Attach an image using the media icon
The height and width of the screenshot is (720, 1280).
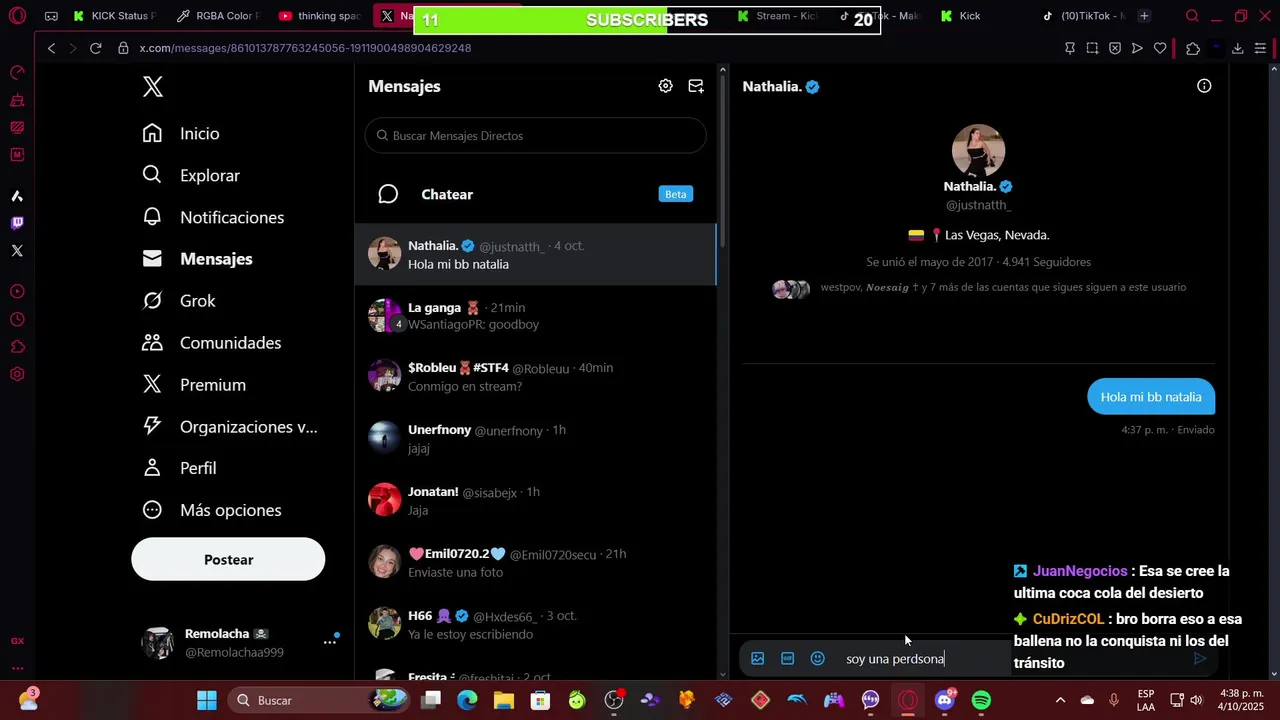[757, 658]
